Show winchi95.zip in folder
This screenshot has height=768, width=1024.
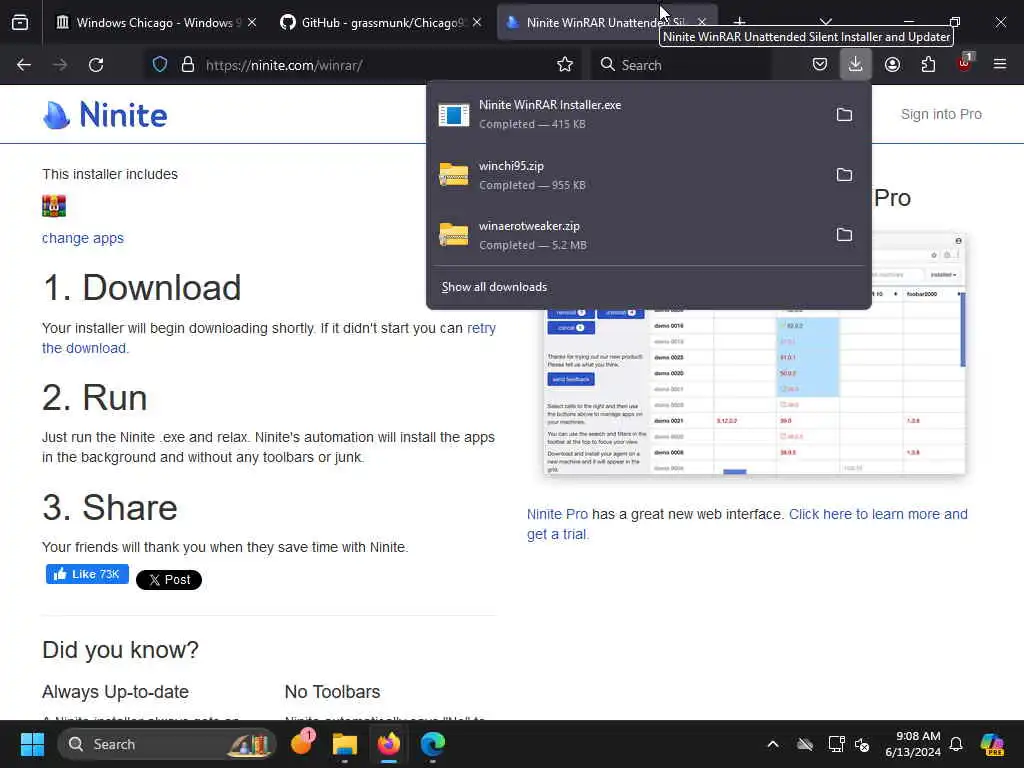coord(844,174)
